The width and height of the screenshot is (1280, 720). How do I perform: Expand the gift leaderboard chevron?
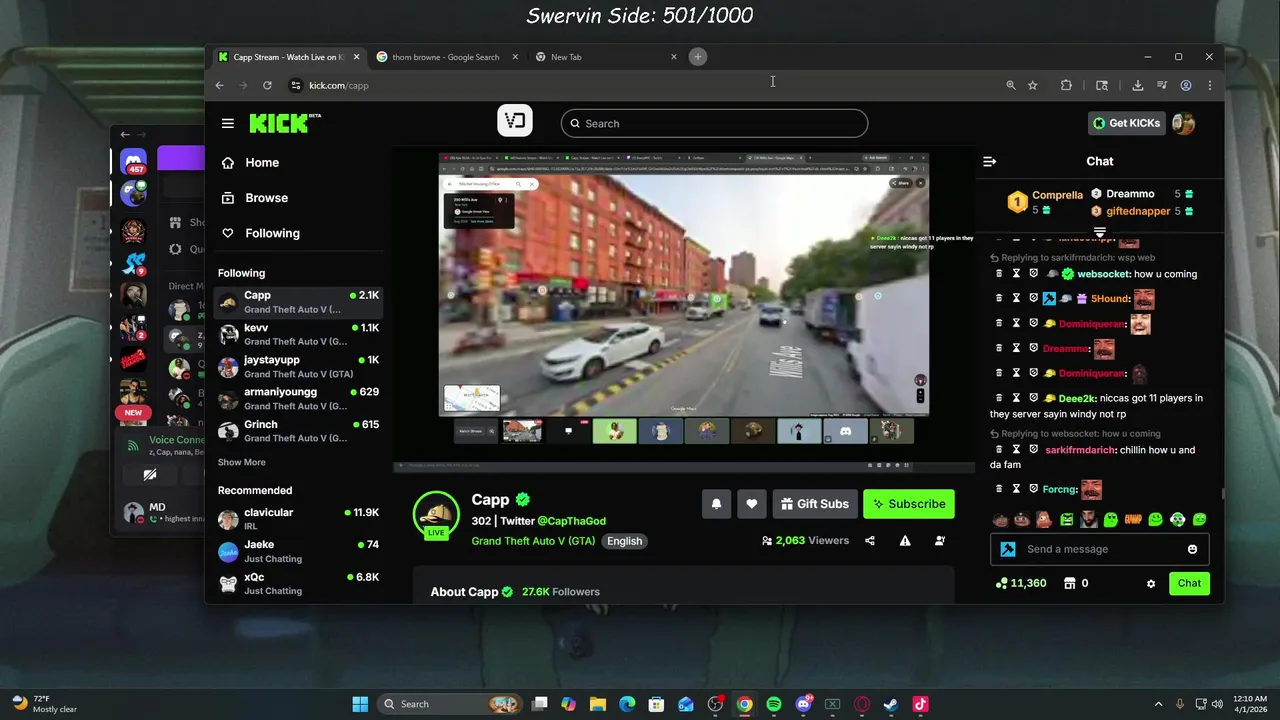click(1100, 233)
